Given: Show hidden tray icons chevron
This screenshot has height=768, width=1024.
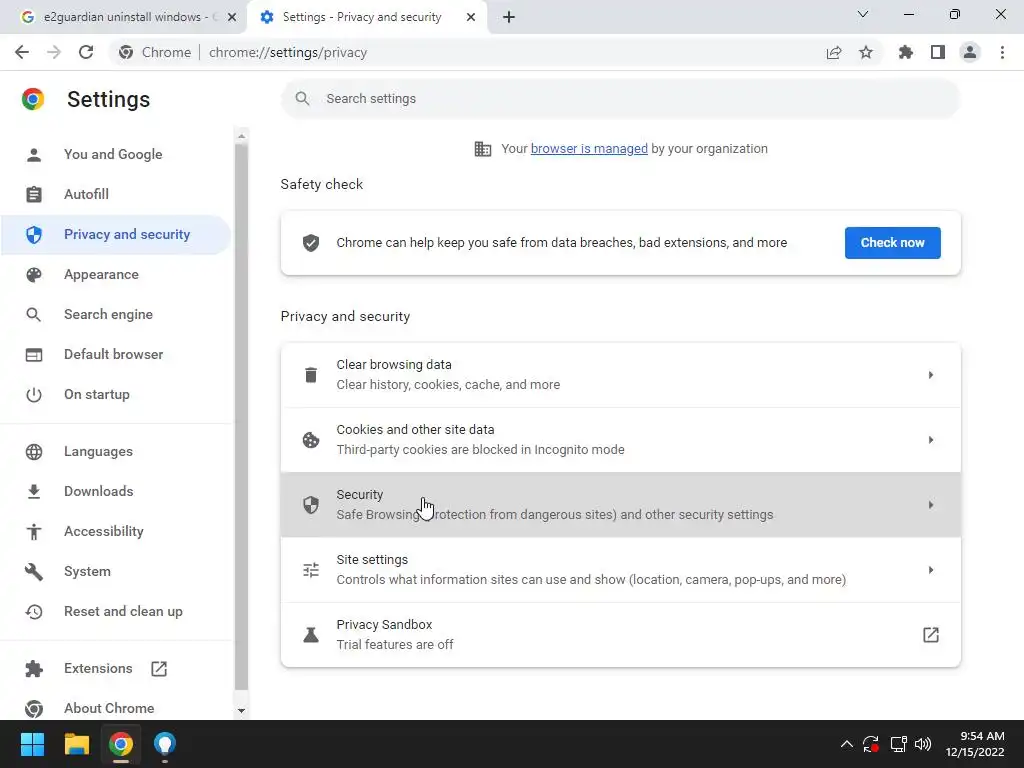Looking at the screenshot, I should [x=846, y=744].
